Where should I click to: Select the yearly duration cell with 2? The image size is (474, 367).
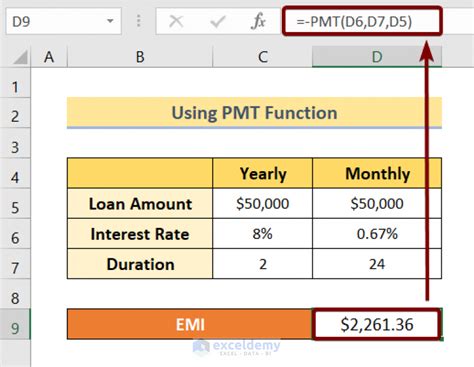[x=263, y=264]
